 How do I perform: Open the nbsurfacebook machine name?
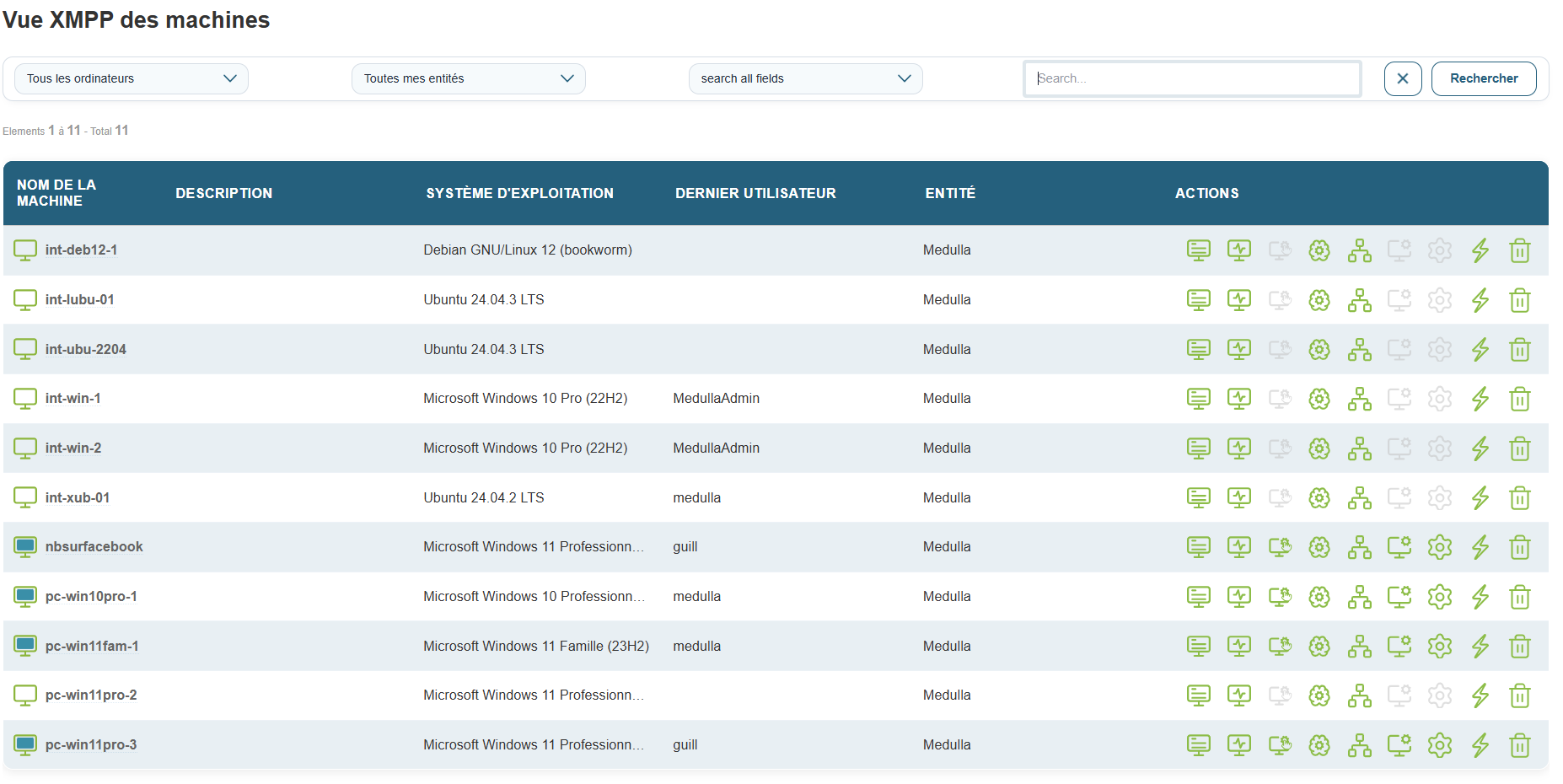pos(94,547)
